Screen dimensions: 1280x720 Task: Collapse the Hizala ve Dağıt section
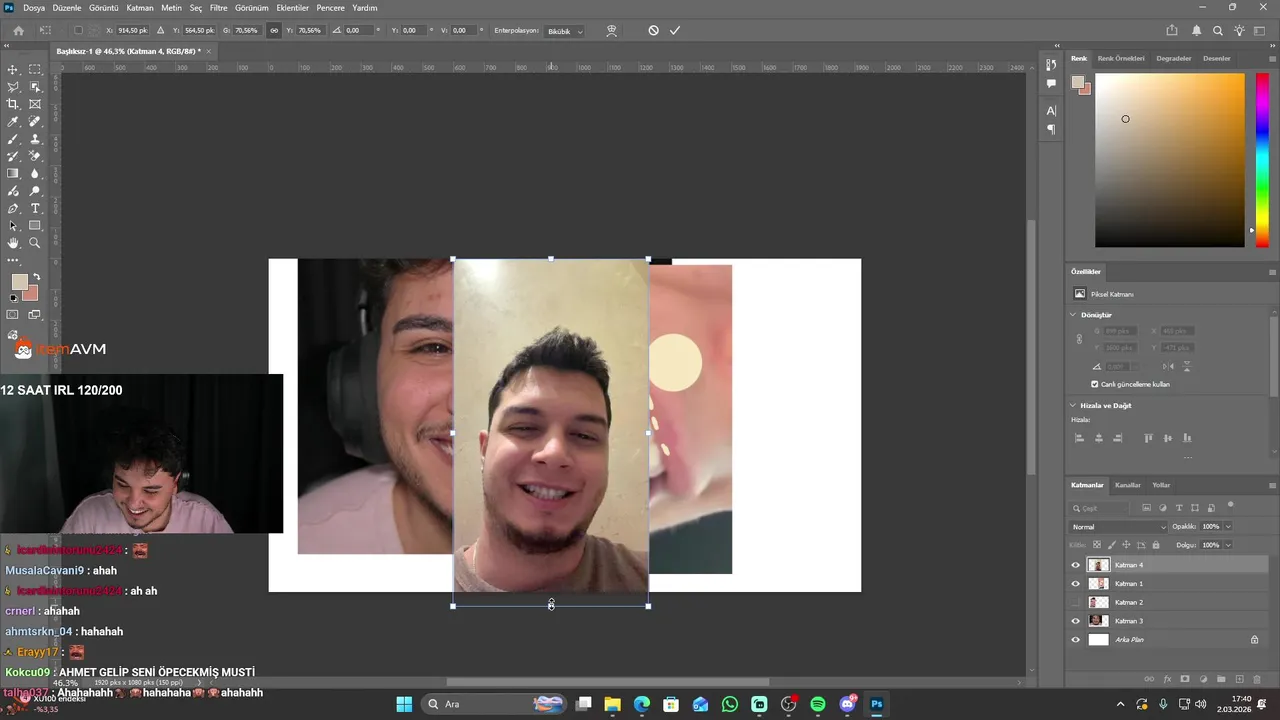(1074, 405)
